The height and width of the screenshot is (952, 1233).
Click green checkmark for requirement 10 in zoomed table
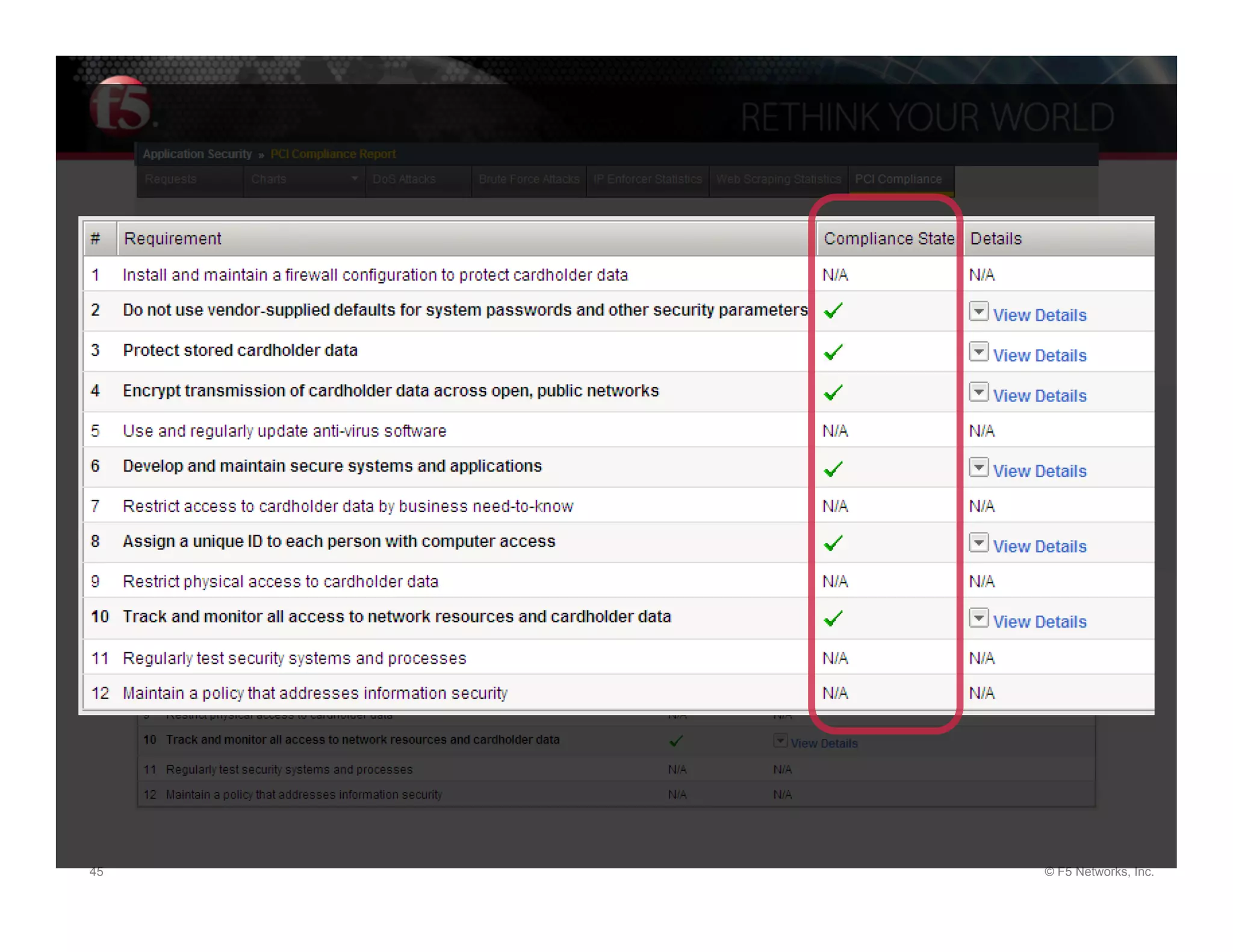click(x=833, y=618)
